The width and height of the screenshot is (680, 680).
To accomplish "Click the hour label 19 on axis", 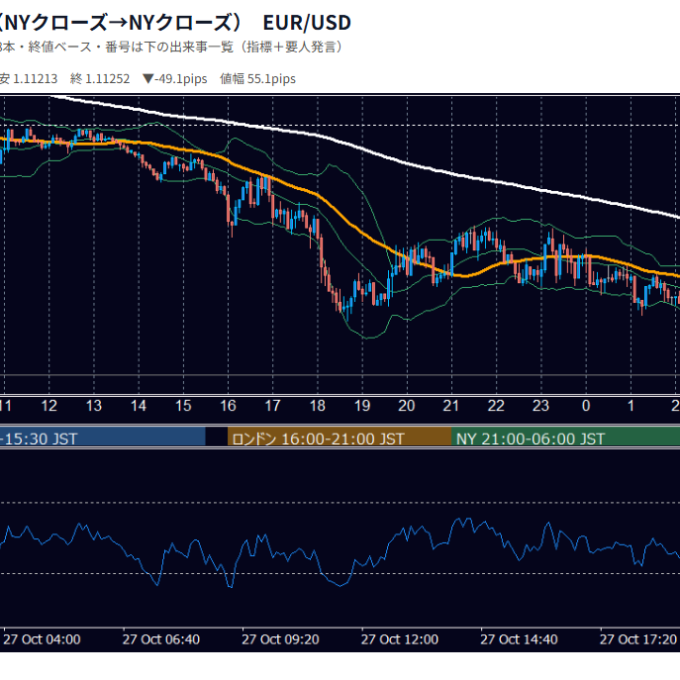I will tap(362, 406).
